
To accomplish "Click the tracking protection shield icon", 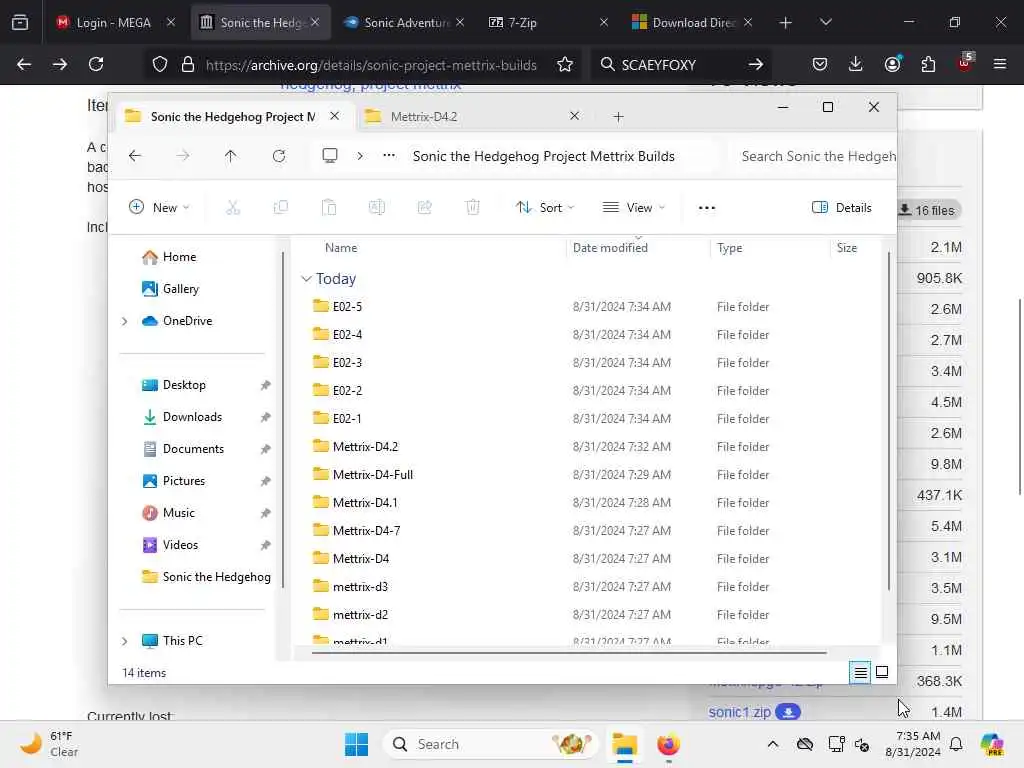I will pyautogui.click(x=160, y=64).
